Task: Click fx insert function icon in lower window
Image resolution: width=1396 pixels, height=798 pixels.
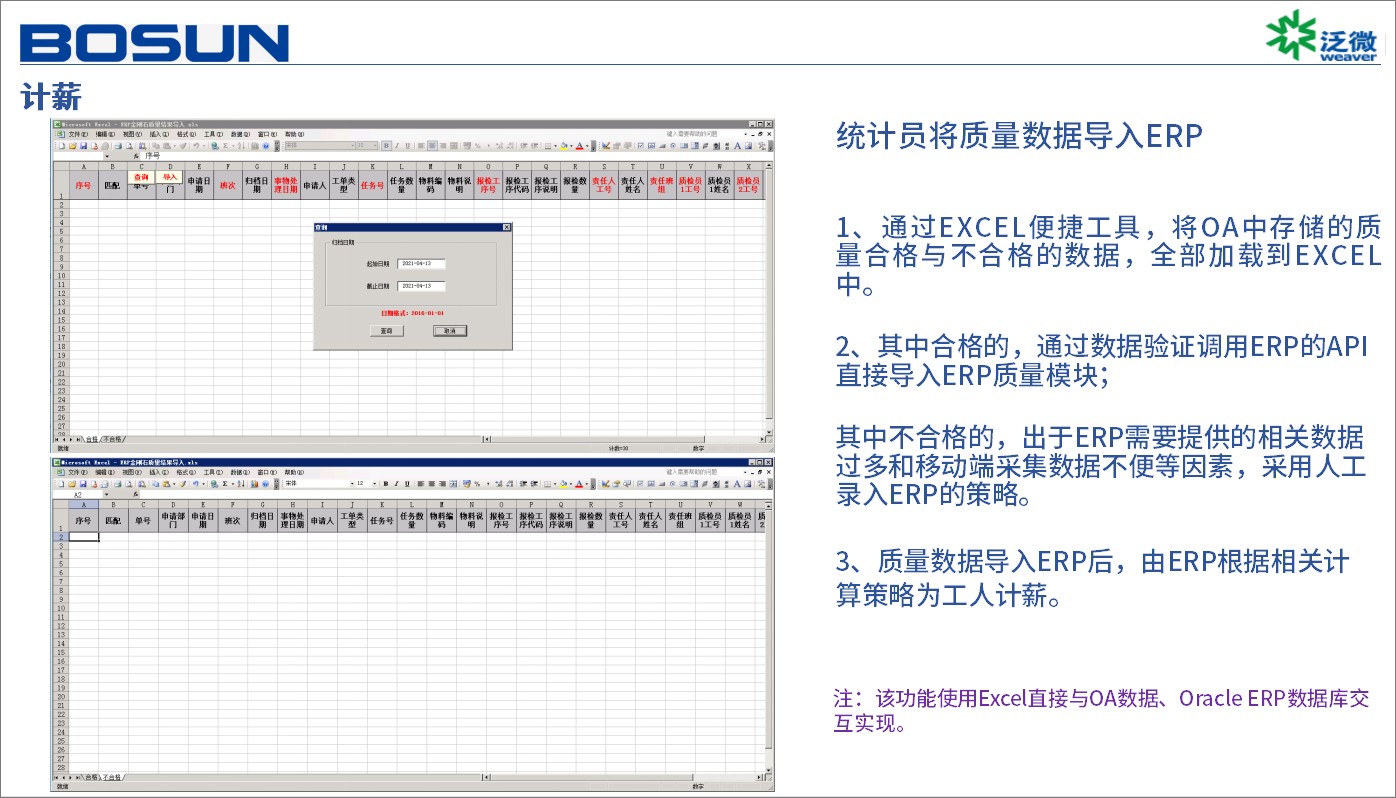Action: click(x=136, y=495)
